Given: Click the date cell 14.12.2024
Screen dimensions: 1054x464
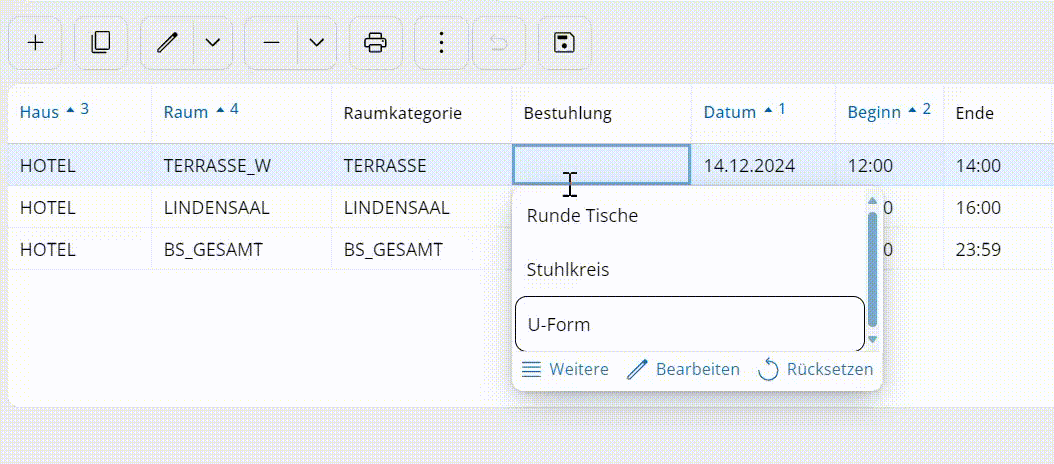Looking at the screenshot, I should point(764,165).
